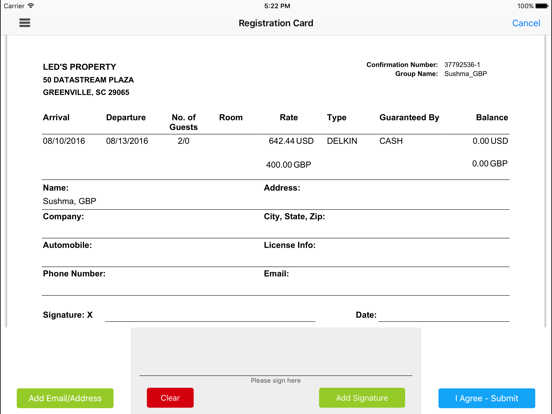Select LED'S PROPERTY heading
The image size is (552, 414).
click(79, 67)
